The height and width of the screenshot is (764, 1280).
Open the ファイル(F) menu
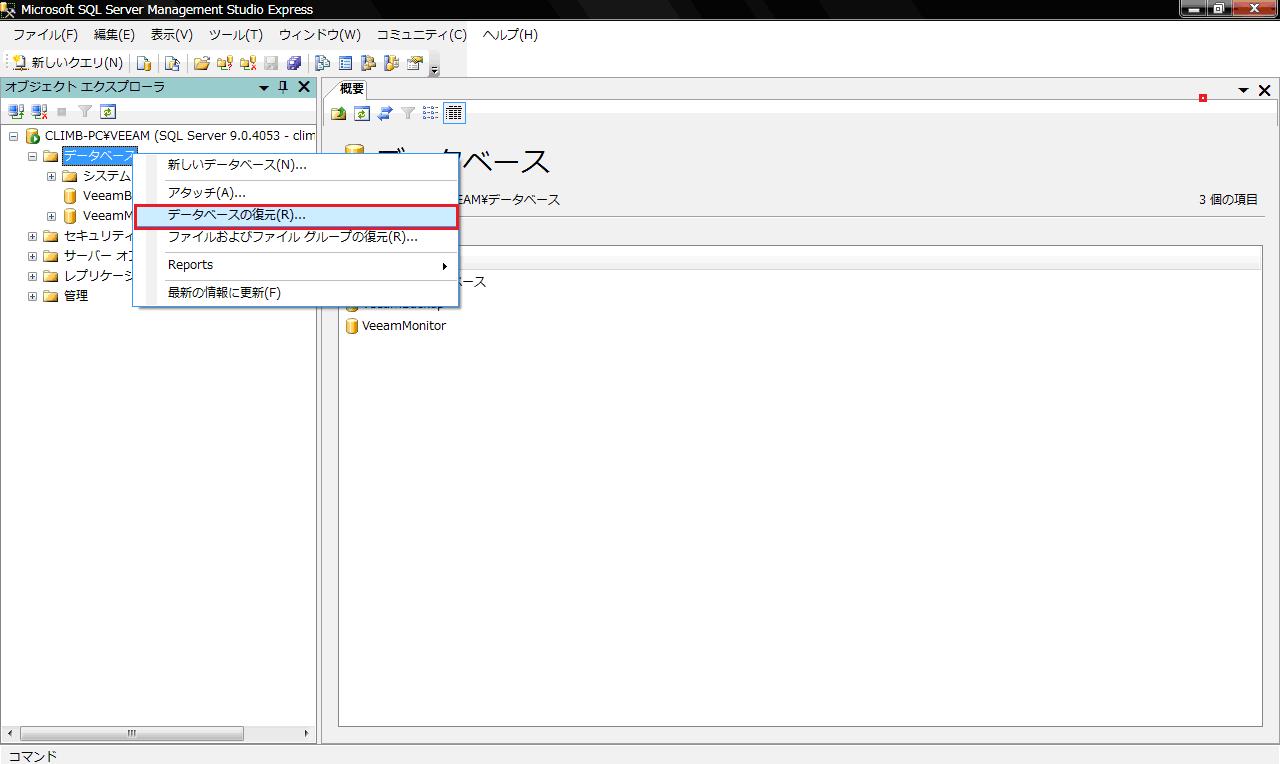(x=45, y=34)
